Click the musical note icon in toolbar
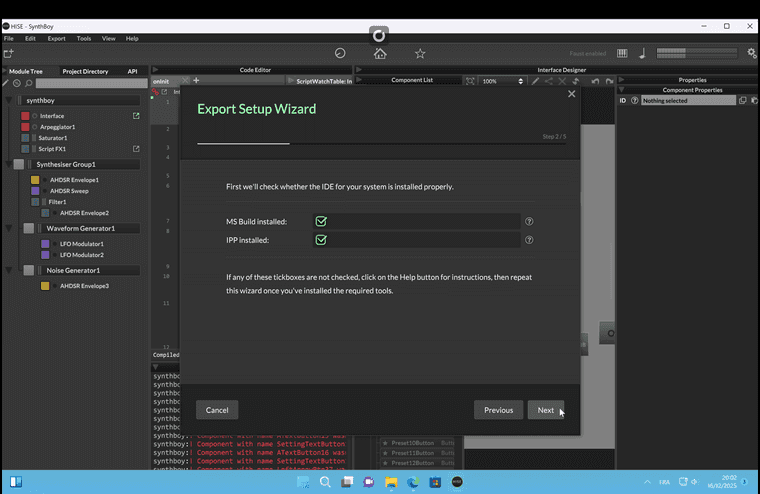The image size is (760, 494). pyautogui.click(x=642, y=53)
